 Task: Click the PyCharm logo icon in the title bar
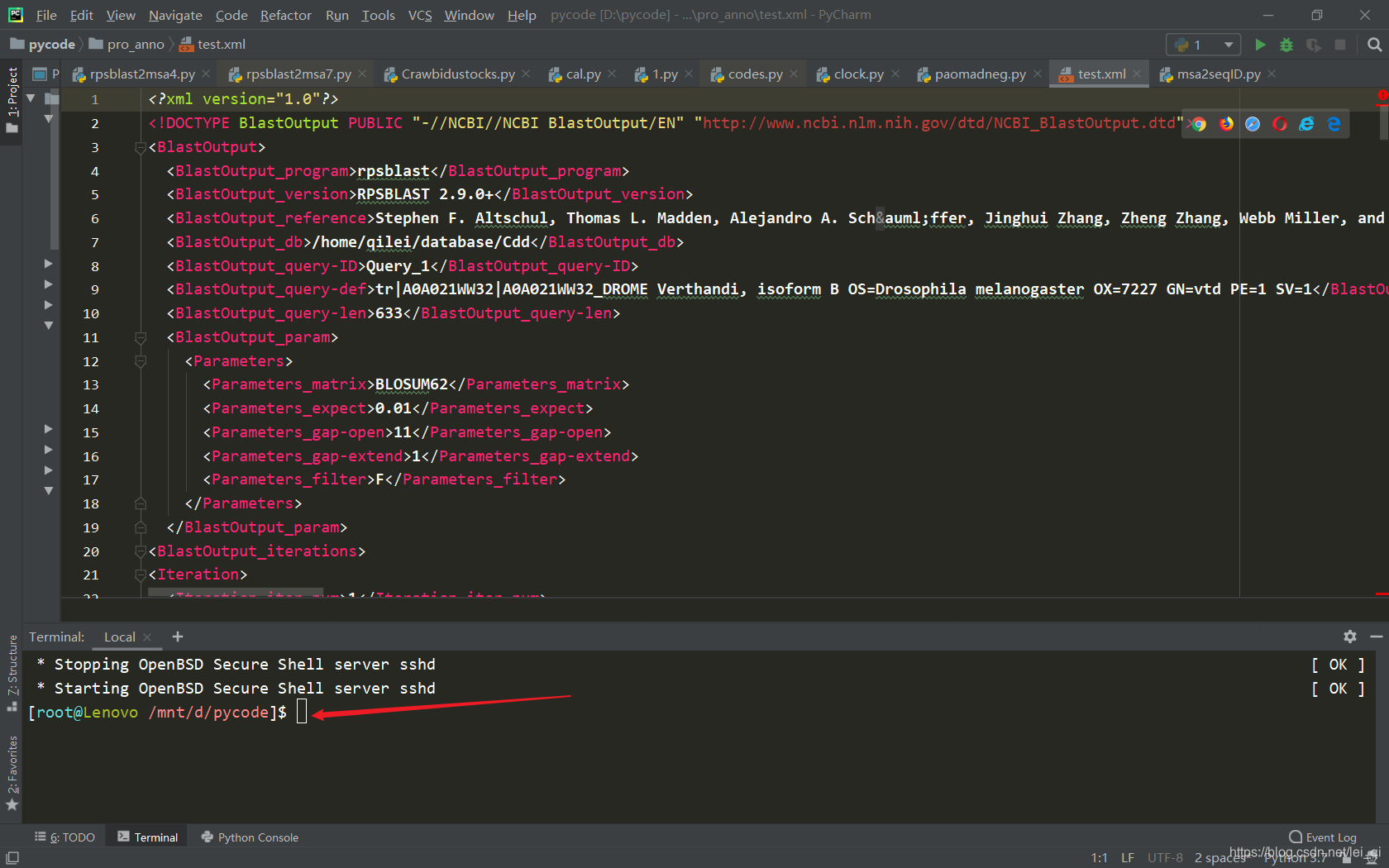tap(15, 15)
